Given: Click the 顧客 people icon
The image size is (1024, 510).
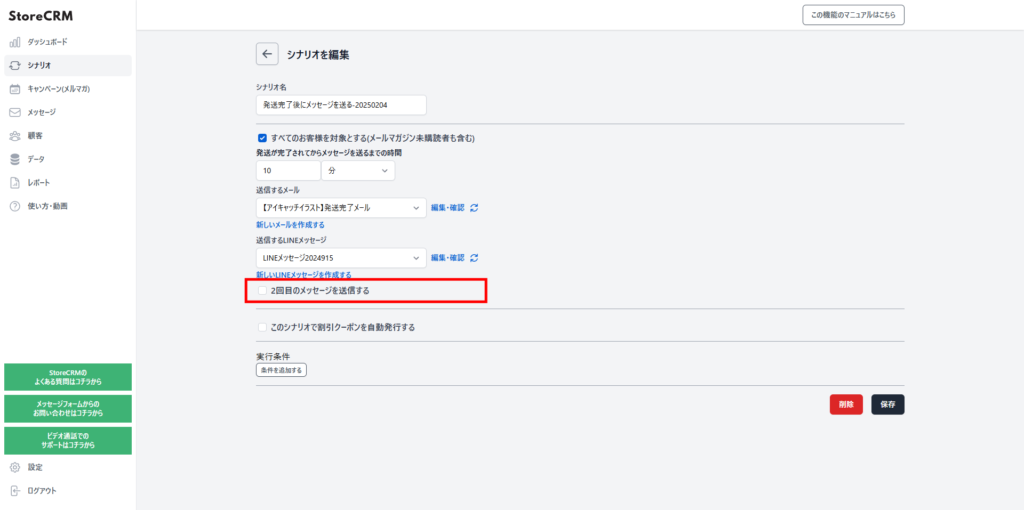Looking at the screenshot, I should 15,136.
